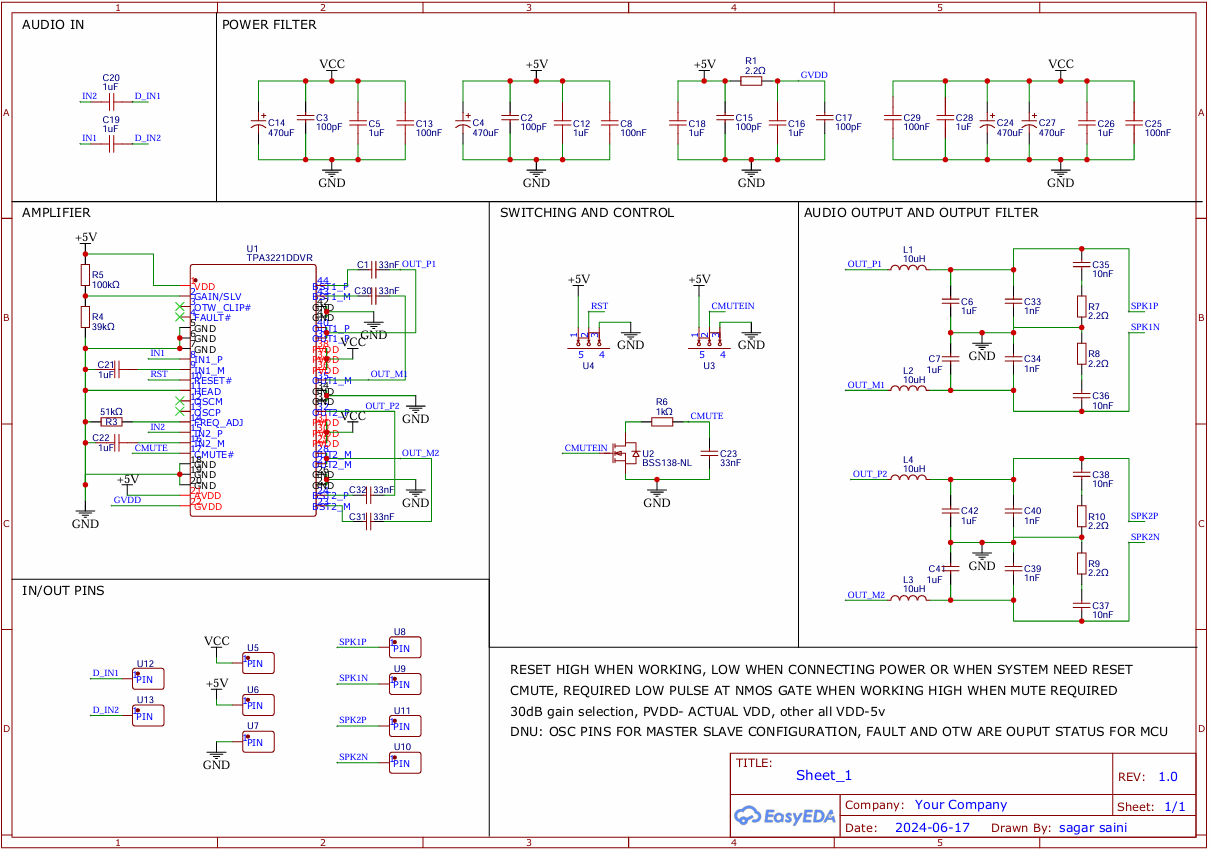Click the "Your Company" company field
Image resolution: width=1210 pixels, height=850 pixels.
point(960,805)
